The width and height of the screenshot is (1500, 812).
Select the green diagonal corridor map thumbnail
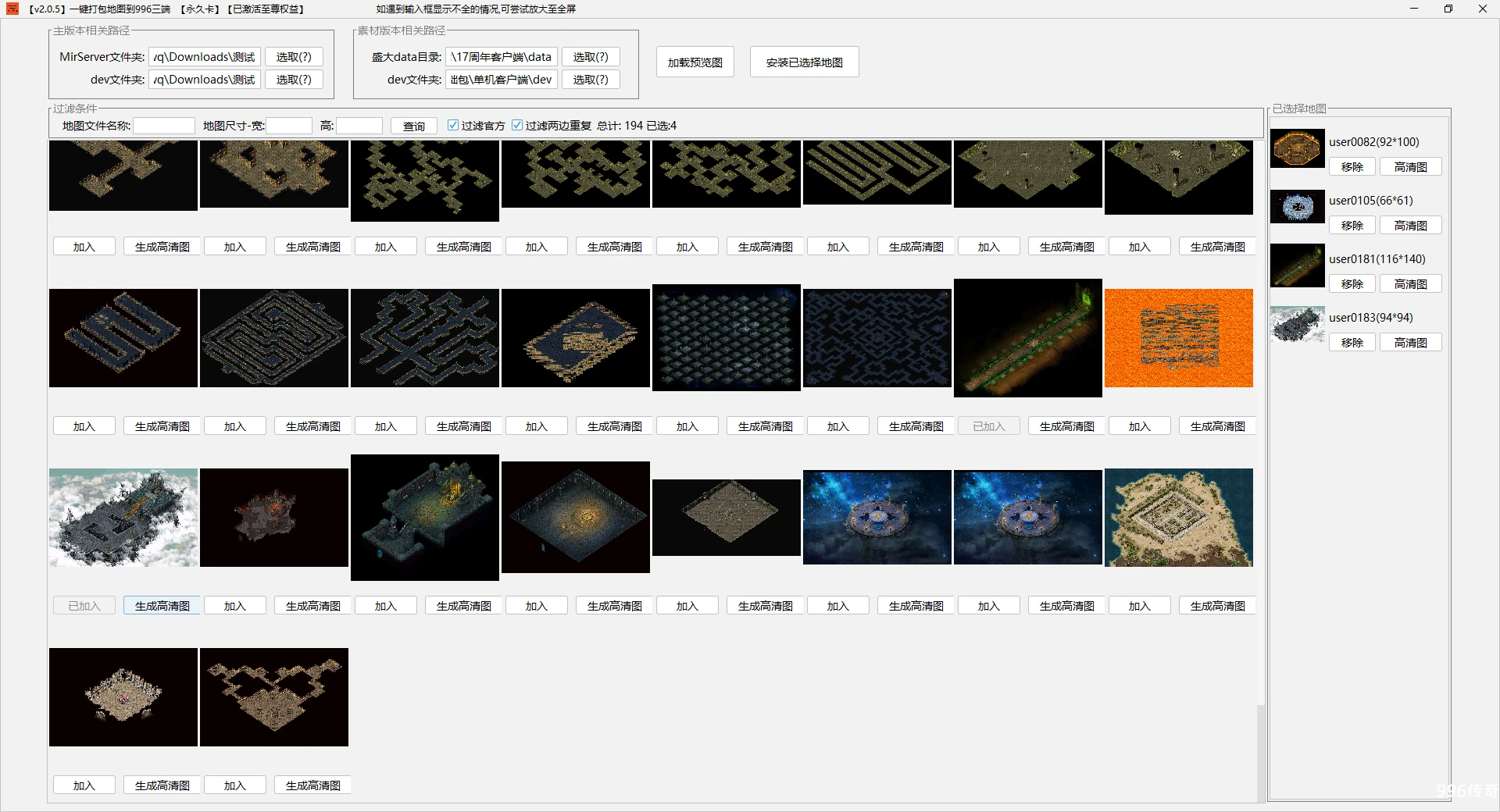coord(1028,338)
